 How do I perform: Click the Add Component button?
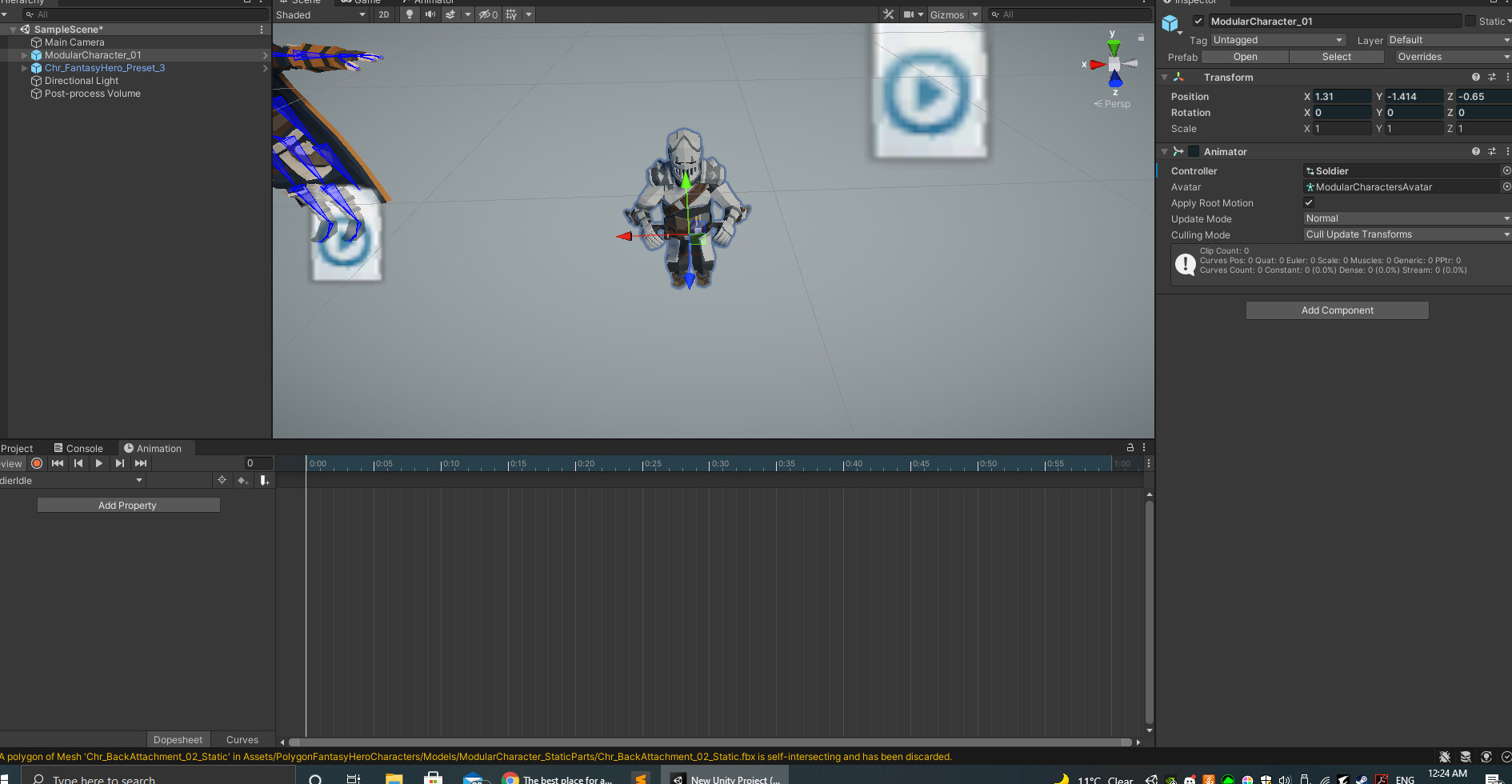(x=1337, y=310)
